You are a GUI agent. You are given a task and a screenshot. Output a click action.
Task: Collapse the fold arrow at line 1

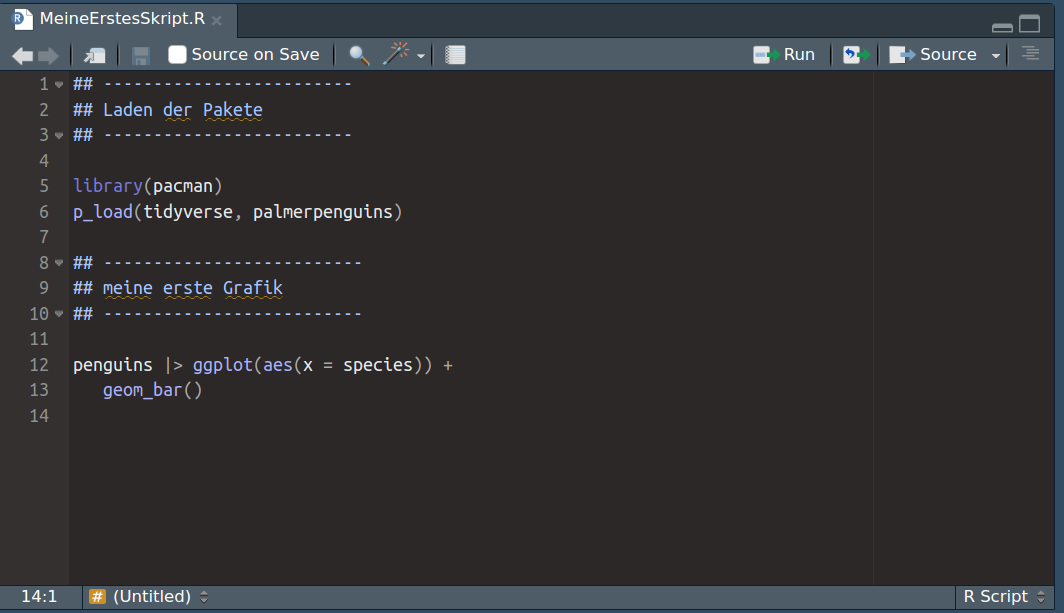[59, 84]
